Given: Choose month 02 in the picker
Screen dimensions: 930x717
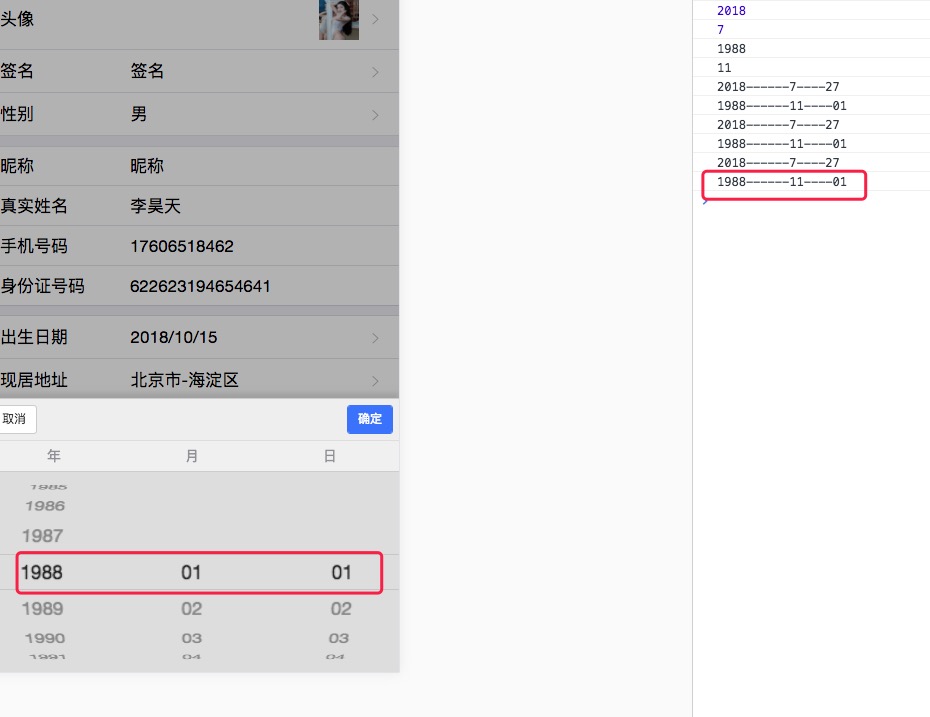Looking at the screenshot, I should (191, 609).
